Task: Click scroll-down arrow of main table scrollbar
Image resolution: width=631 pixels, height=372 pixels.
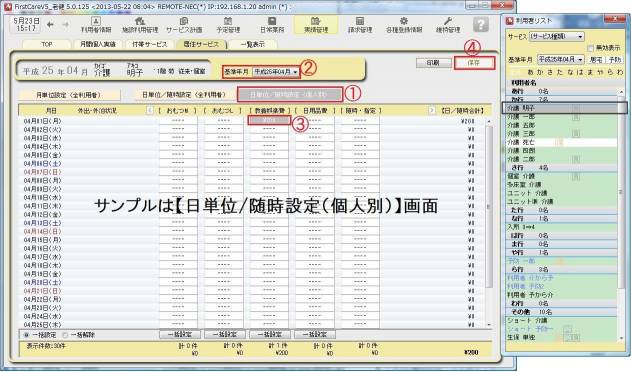Action: (489, 325)
